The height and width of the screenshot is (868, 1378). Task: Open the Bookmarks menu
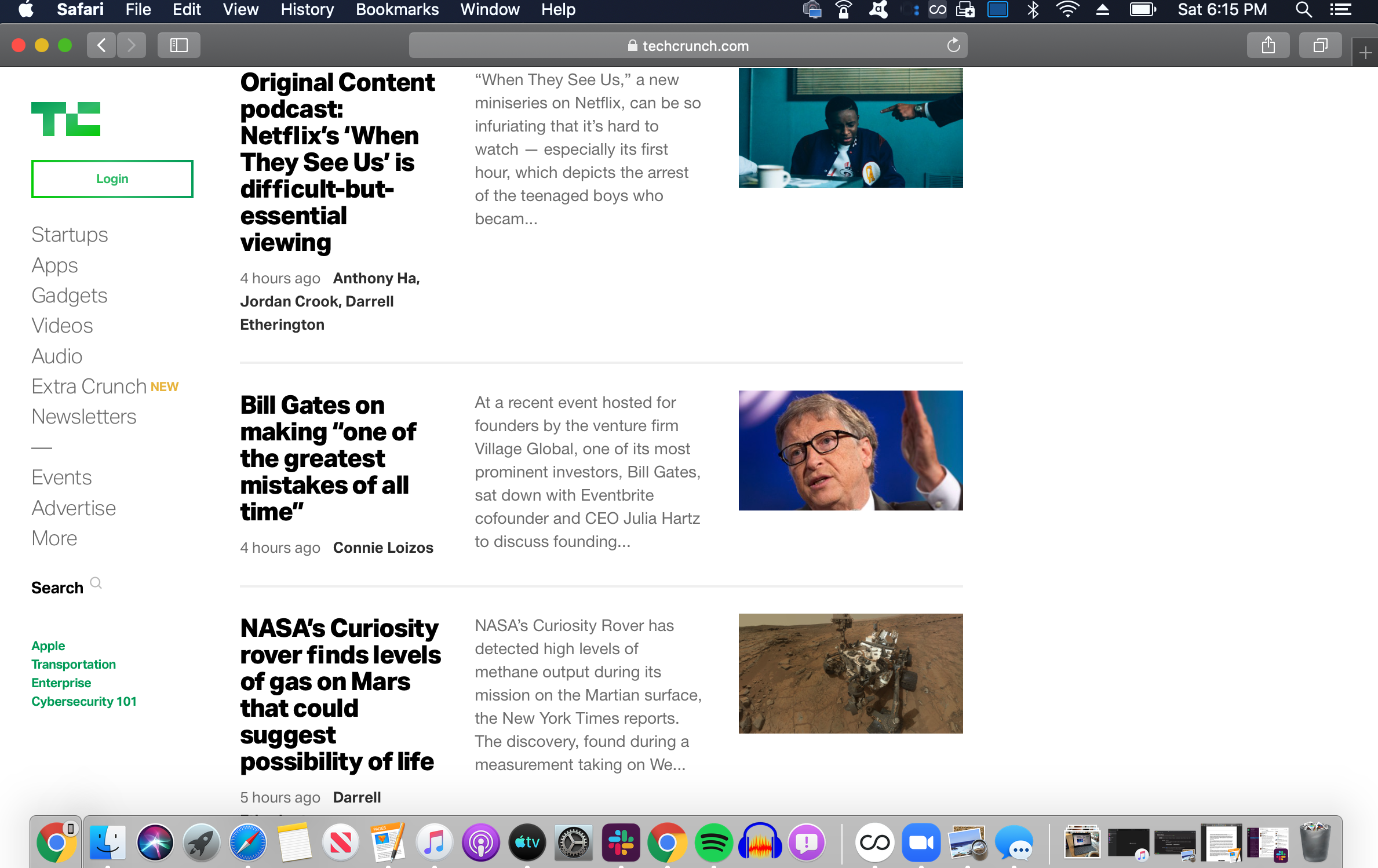[397, 10]
